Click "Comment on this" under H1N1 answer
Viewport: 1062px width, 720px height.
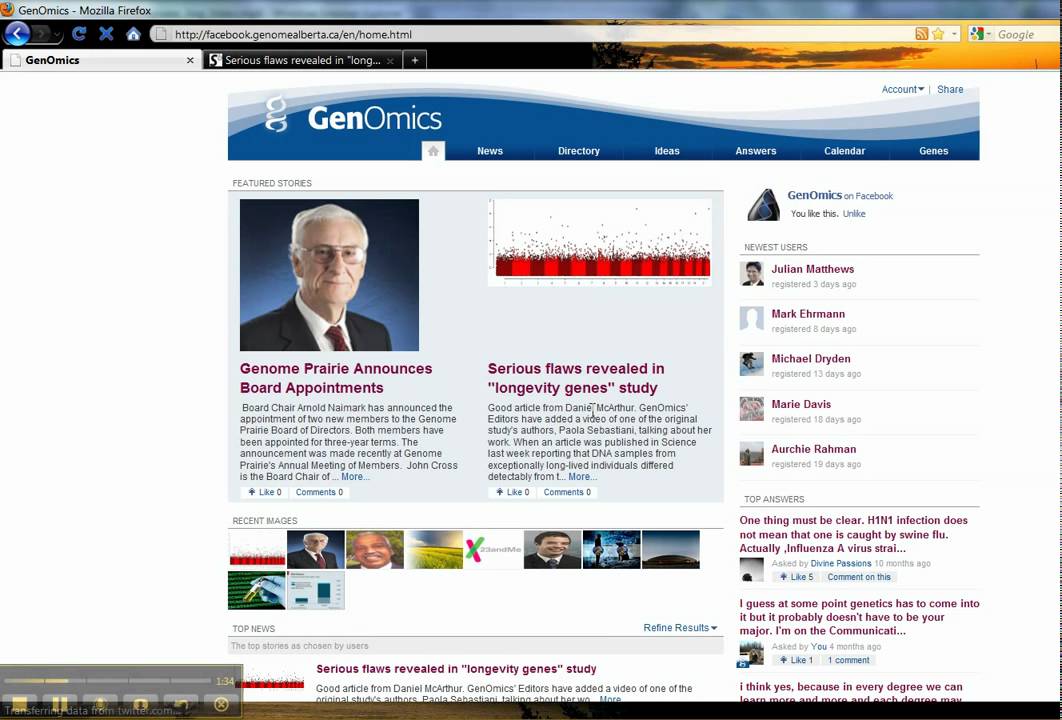pos(859,577)
